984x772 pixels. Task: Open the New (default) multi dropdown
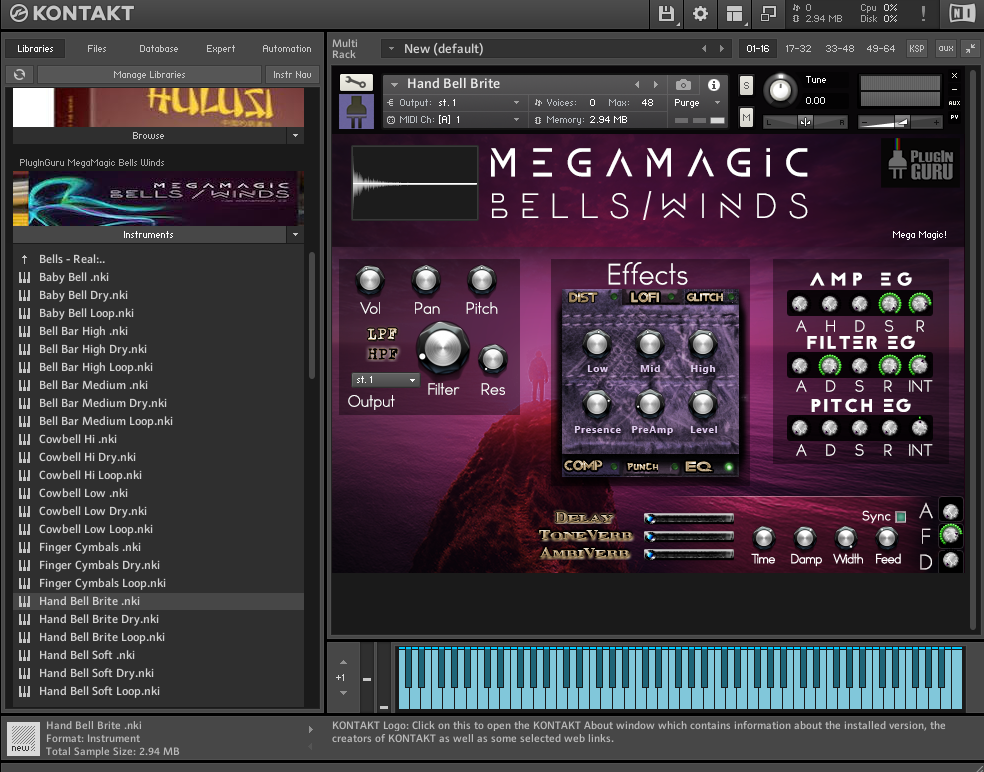[391, 48]
